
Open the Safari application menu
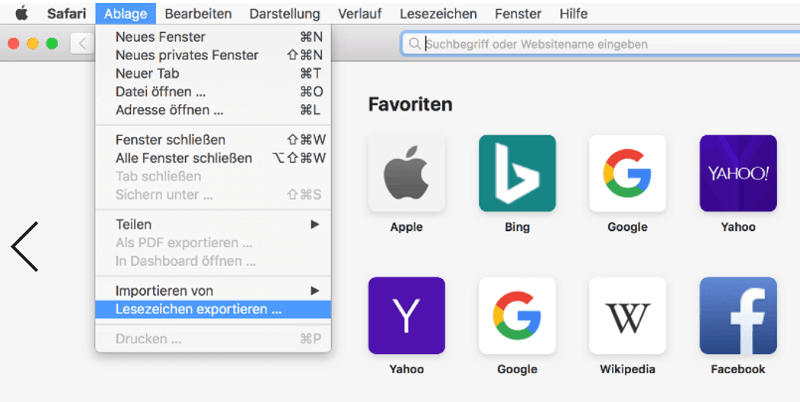point(66,14)
